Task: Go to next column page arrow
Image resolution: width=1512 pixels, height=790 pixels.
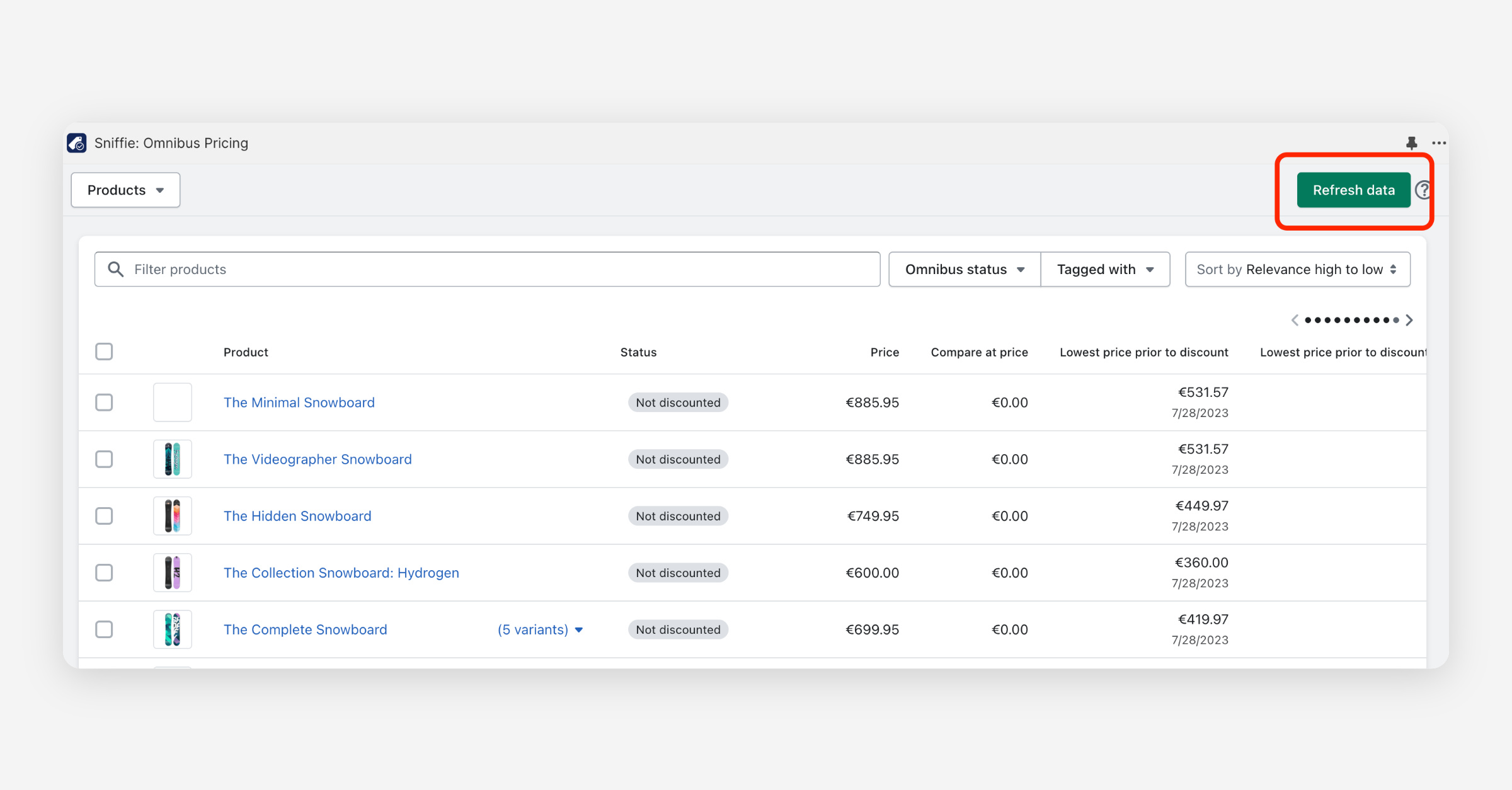Action: [1409, 320]
